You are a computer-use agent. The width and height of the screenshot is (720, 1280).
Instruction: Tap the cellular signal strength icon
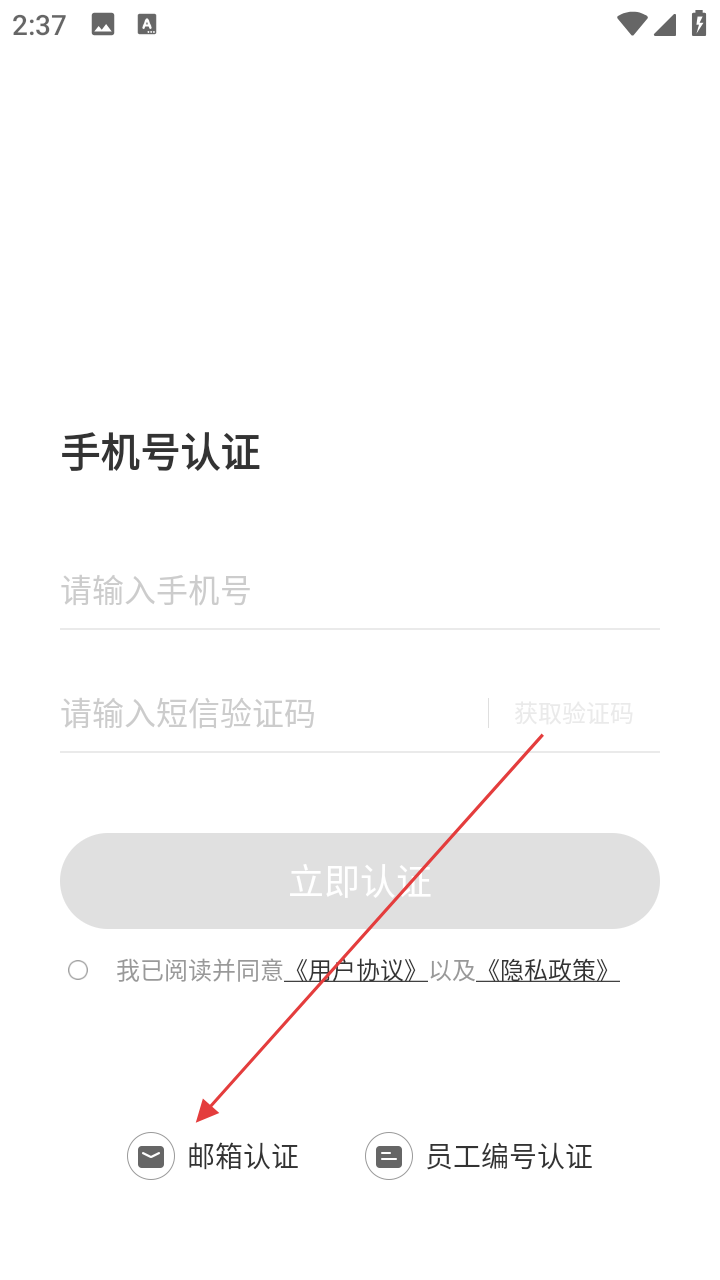pos(665,24)
